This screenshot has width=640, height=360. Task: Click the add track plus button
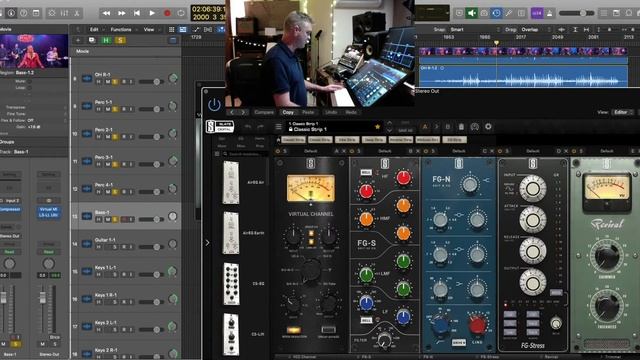[x=78, y=40]
